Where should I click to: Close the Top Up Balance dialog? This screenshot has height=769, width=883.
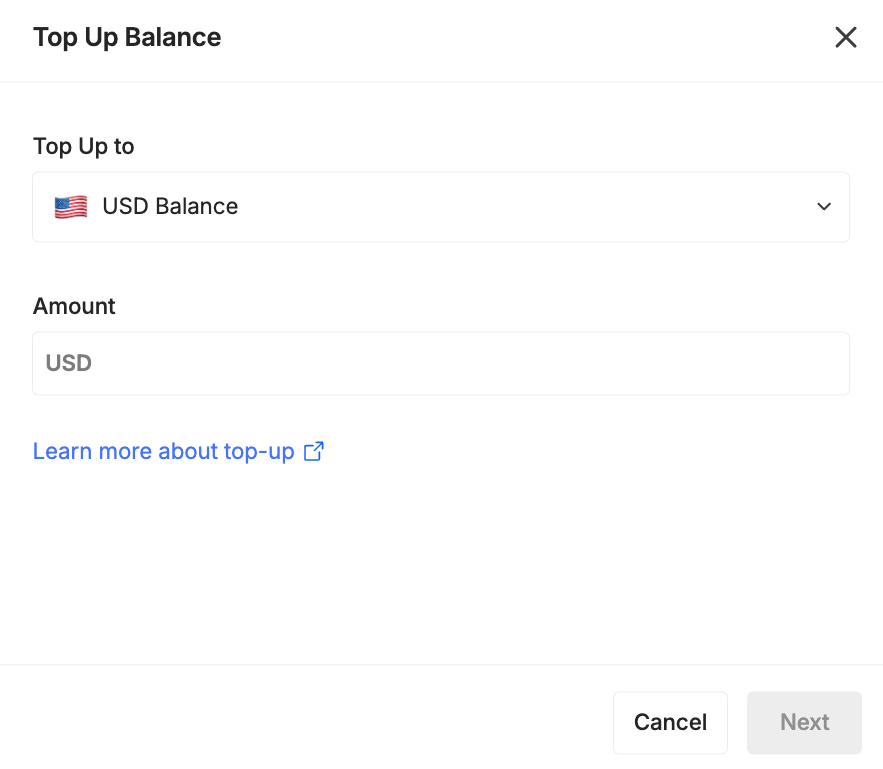pos(845,38)
